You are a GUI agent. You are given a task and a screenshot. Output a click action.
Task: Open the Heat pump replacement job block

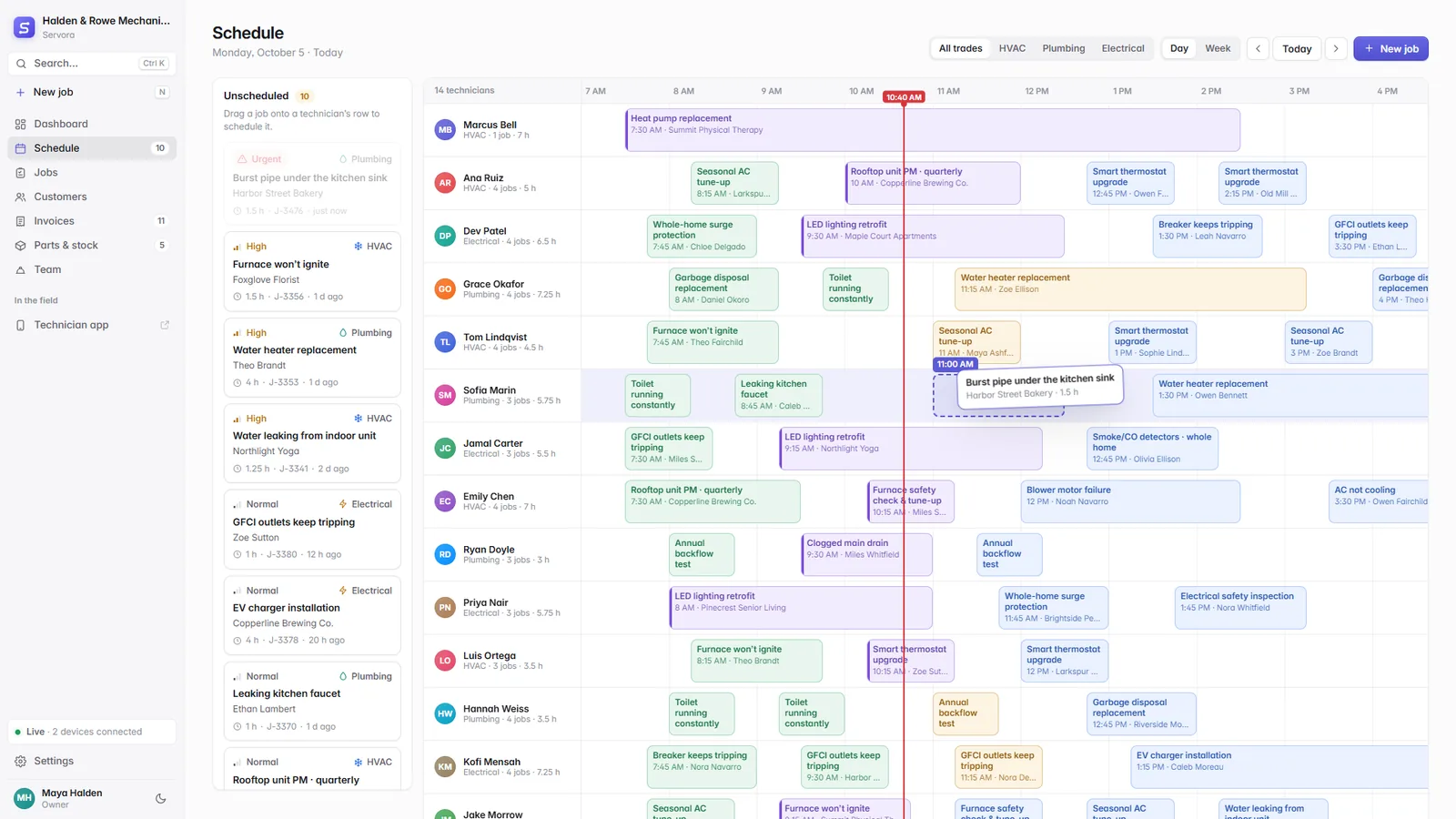933,129
